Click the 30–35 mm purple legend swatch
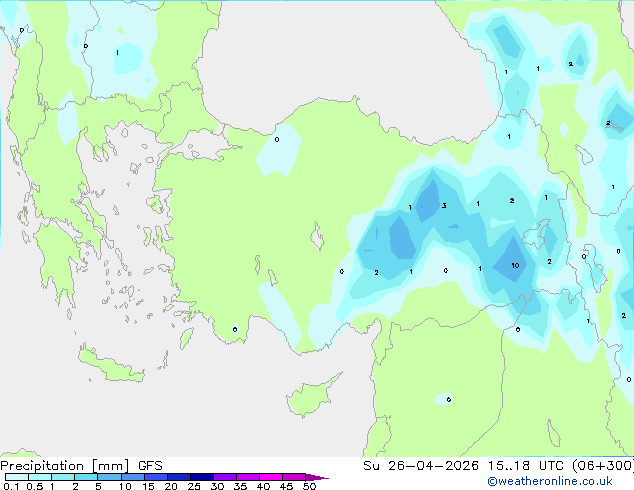Screen dimensions: 634x490 click(225, 477)
